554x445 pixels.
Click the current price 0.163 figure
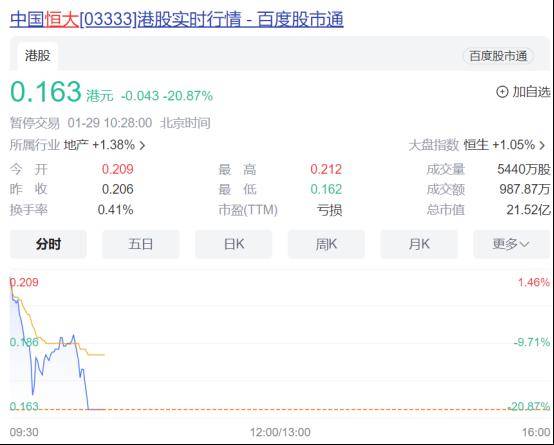46,92
